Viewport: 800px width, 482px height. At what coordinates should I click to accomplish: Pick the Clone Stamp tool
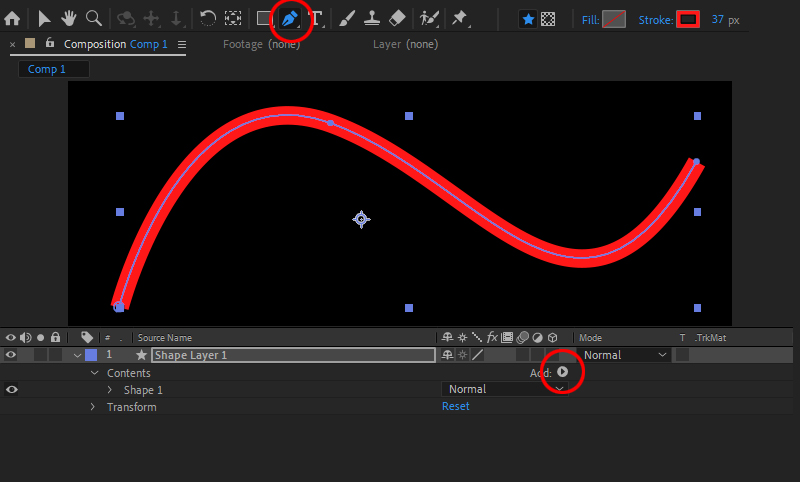(371, 18)
